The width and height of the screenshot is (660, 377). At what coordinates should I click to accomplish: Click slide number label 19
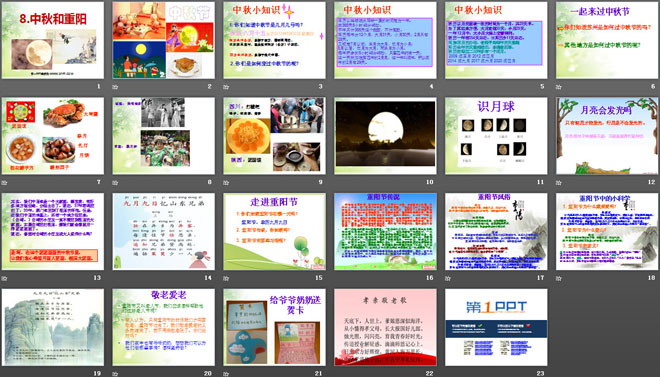(x=97, y=373)
